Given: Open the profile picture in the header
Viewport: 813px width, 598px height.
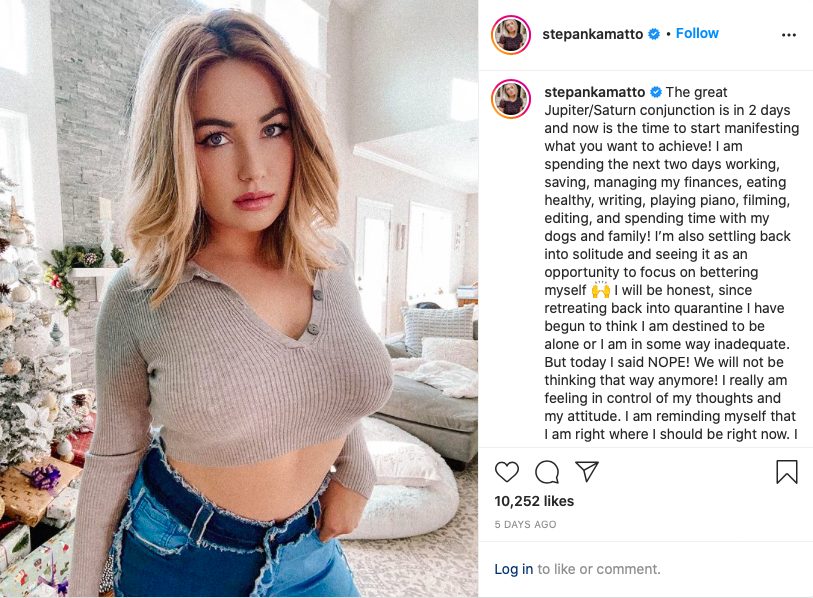Looking at the screenshot, I should tap(511, 35).
